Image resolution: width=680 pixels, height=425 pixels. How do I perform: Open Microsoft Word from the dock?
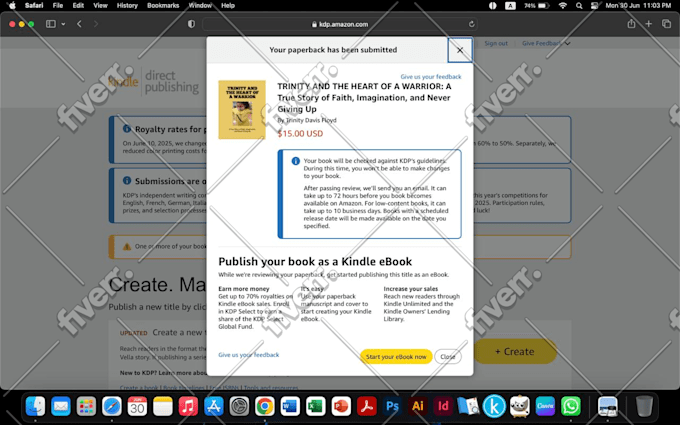pyautogui.click(x=290, y=407)
